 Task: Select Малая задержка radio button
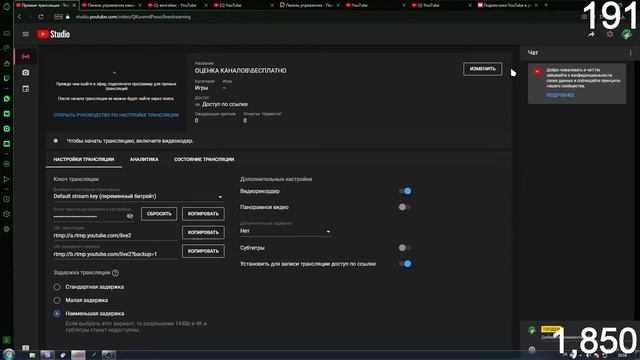pyautogui.click(x=57, y=300)
